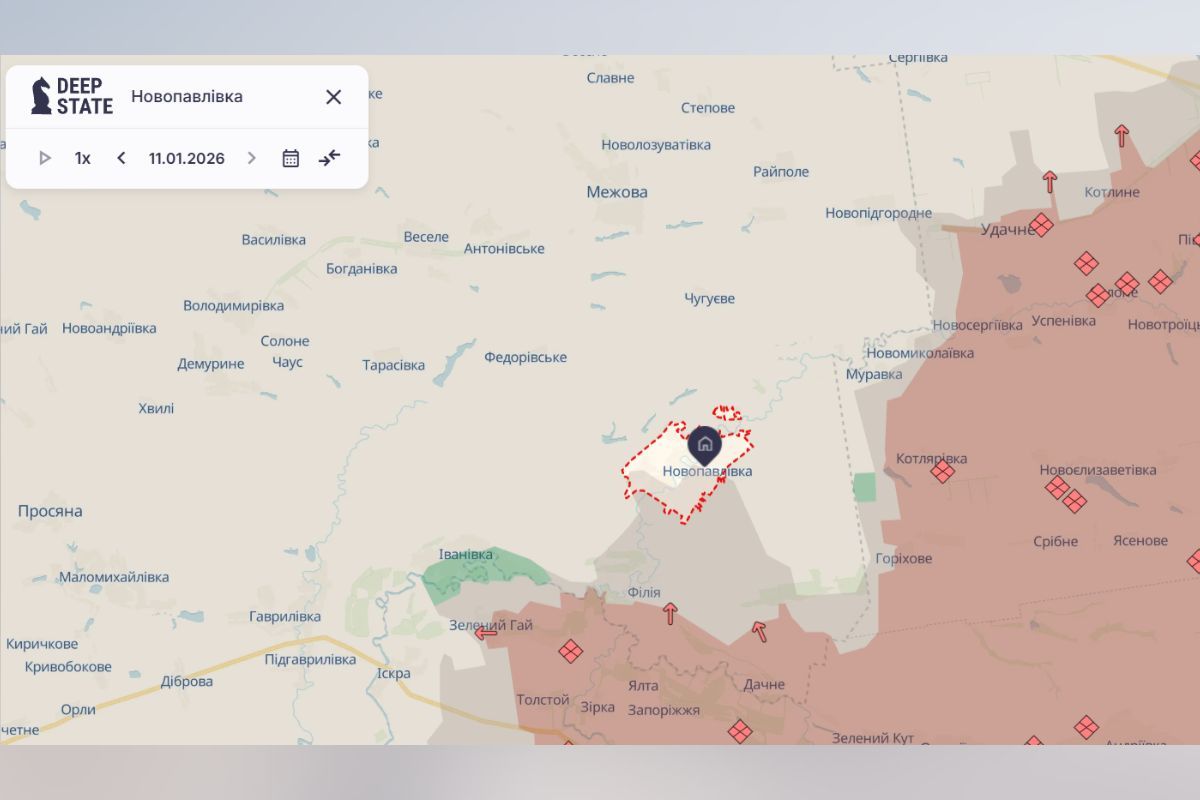The height and width of the screenshot is (800, 1200).
Task: Click the Просяна town label
Action: tap(50, 511)
